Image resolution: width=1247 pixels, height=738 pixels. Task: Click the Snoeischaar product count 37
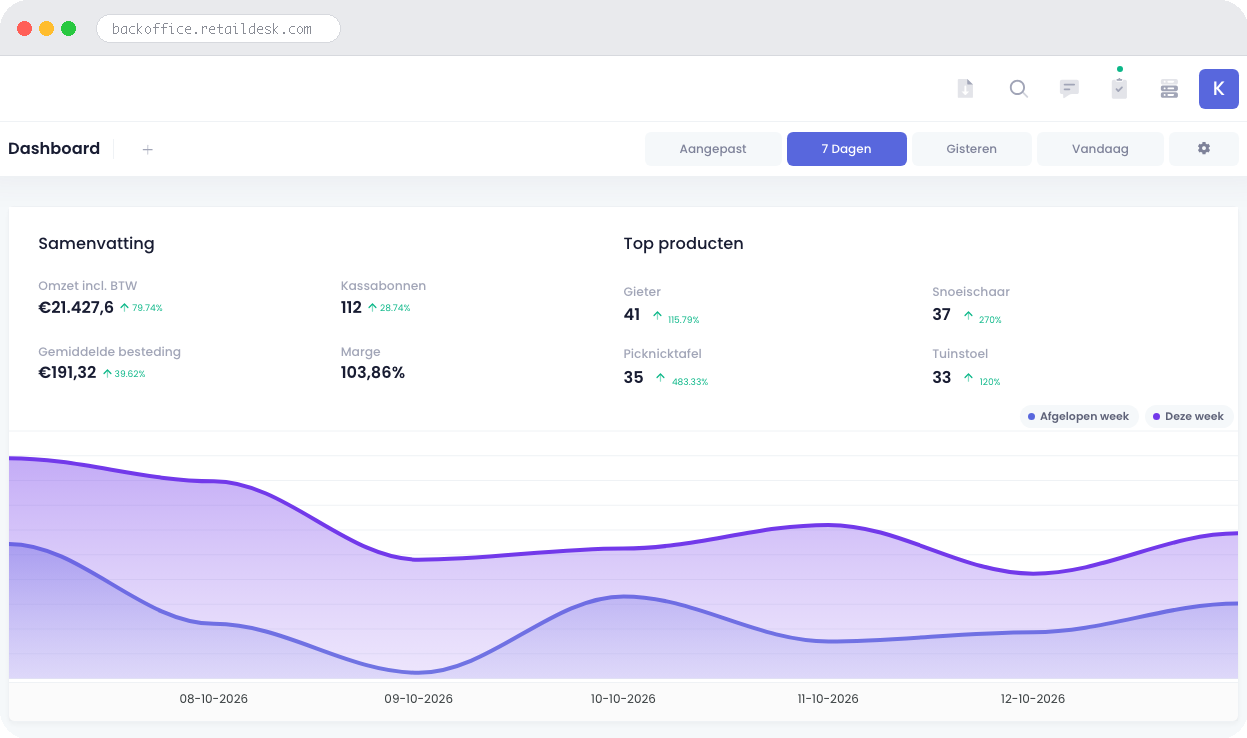click(x=941, y=315)
